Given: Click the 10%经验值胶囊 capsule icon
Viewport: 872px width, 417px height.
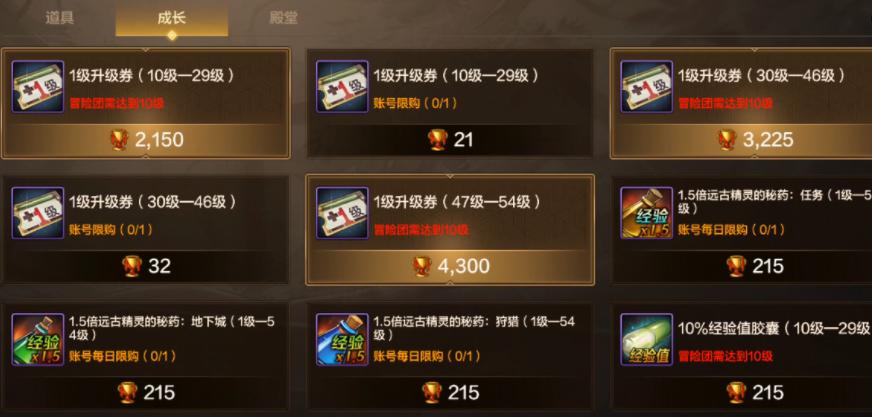Looking at the screenshot, I should (647, 339).
